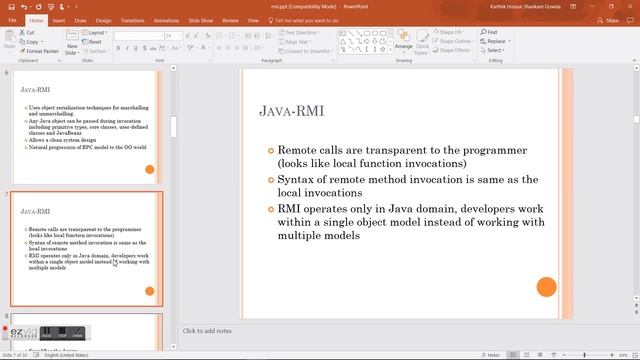The height and width of the screenshot is (360, 640).
Task: Cut the selected content
Action: (x=27, y=32)
